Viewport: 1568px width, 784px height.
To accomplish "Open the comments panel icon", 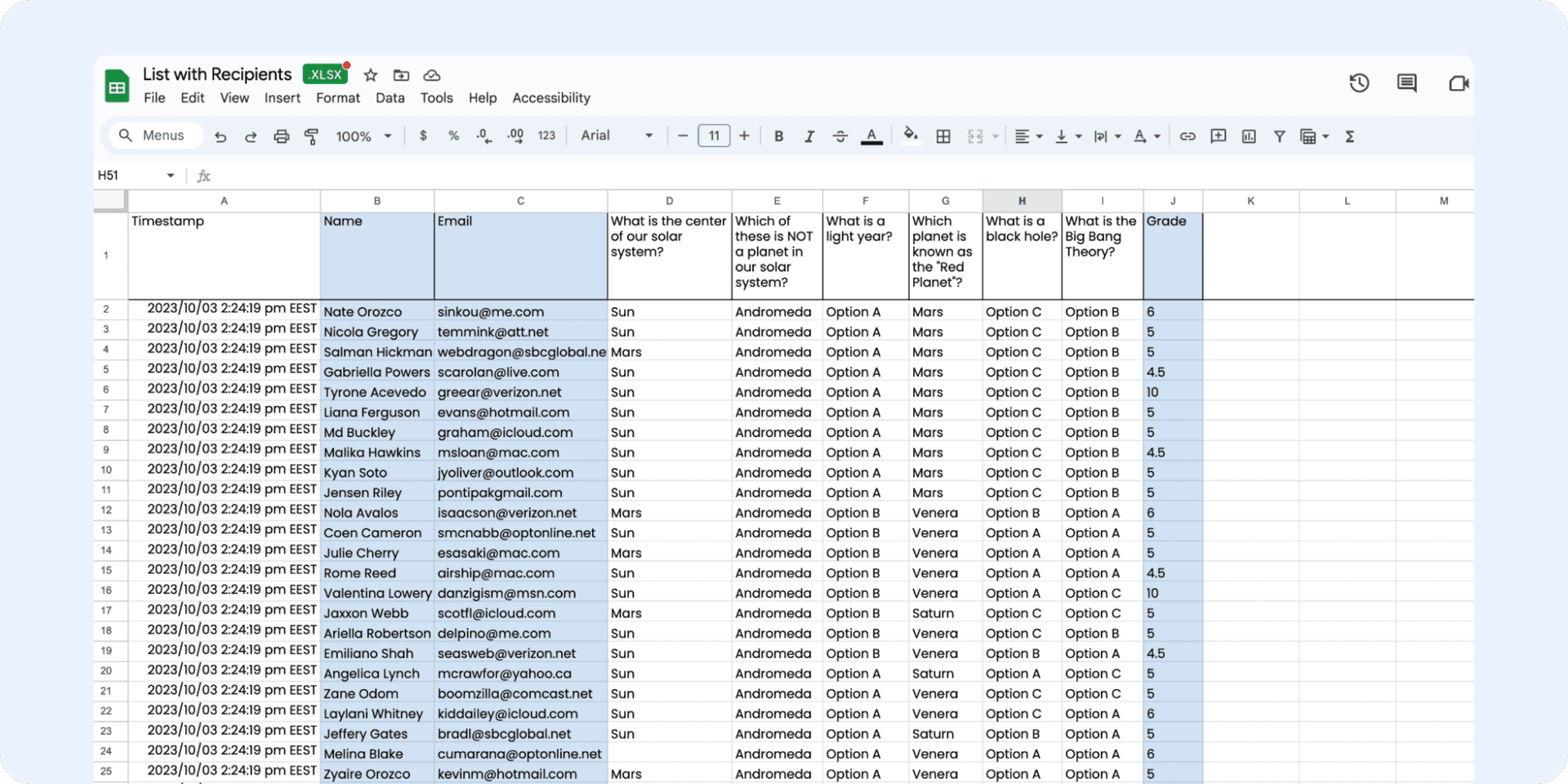I will point(1406,82).
